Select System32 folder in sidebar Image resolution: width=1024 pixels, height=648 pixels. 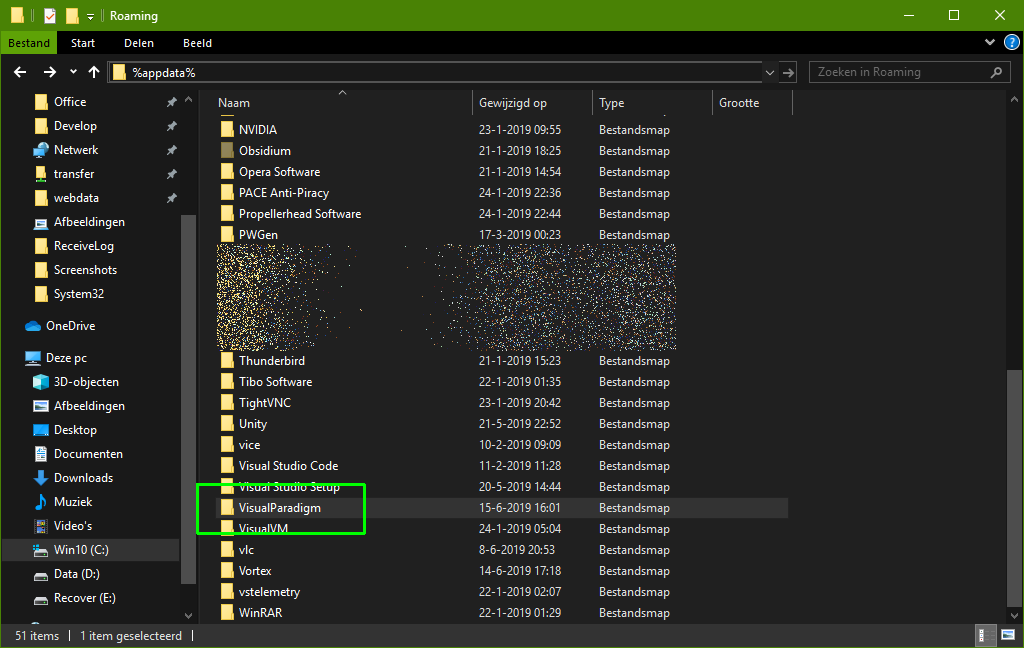click(78, 294)
